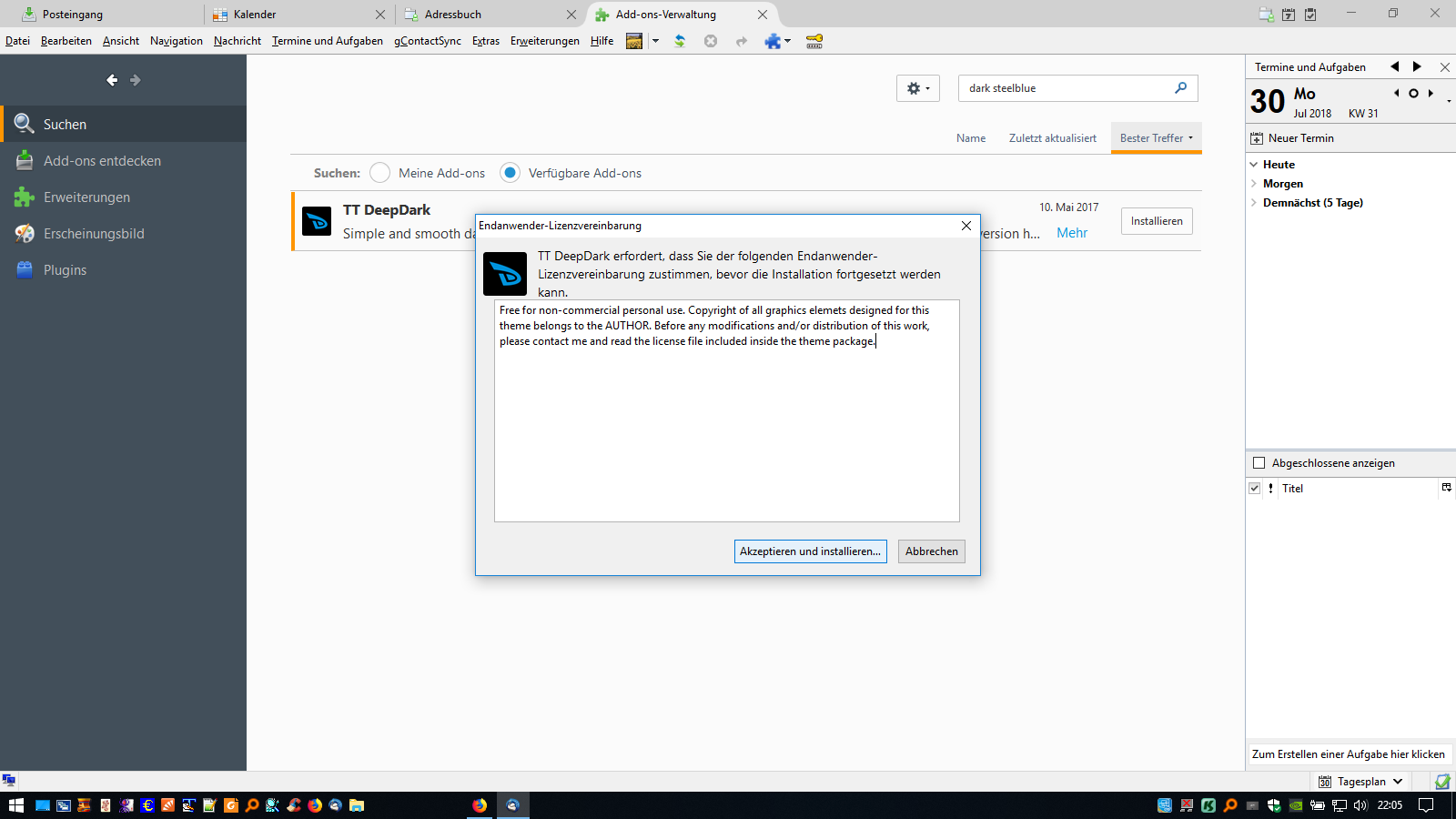1456x819 pixels.
Task: Open the Bearbeiten menu
Action: [66, 41]
